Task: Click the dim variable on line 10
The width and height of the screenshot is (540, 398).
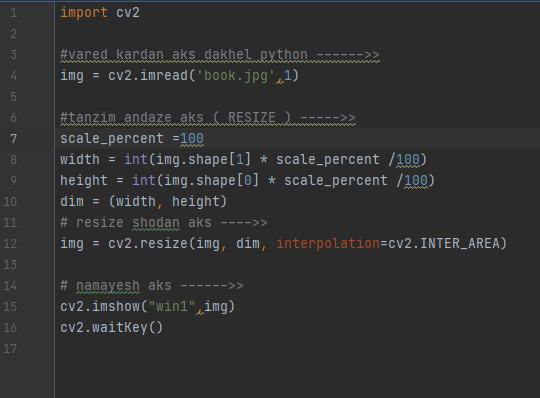Action: (x=72, y=202)
